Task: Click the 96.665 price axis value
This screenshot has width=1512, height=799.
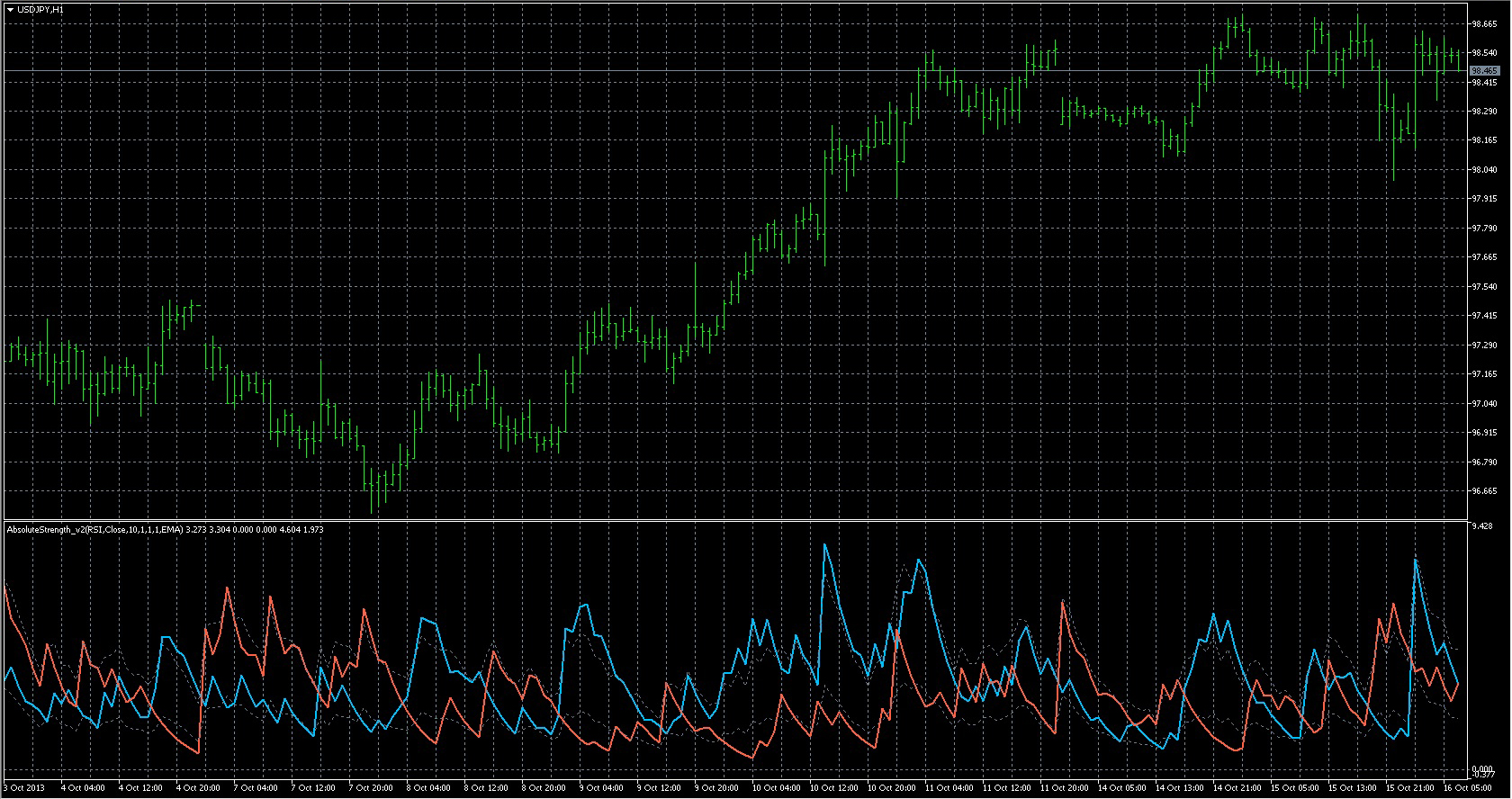Action: (1484, 491)
